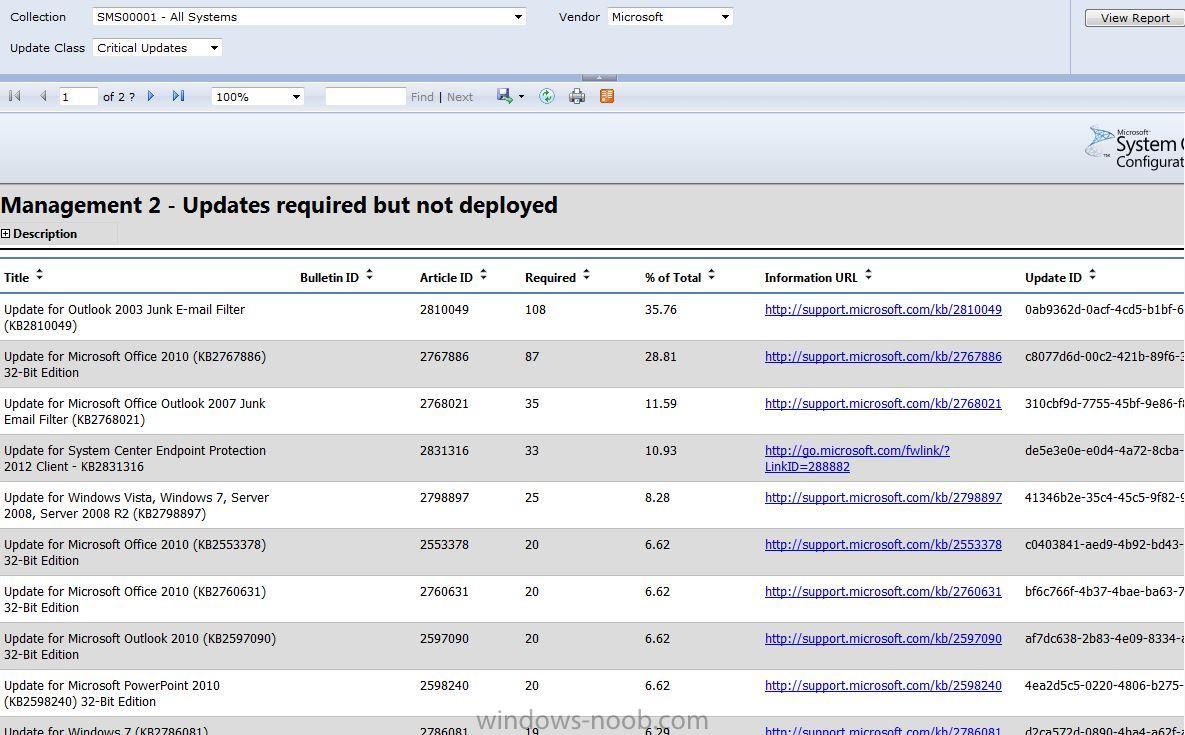Viewport: 1185px width, 735px height.
Task: Sort the table by Title
Action: 39,276
